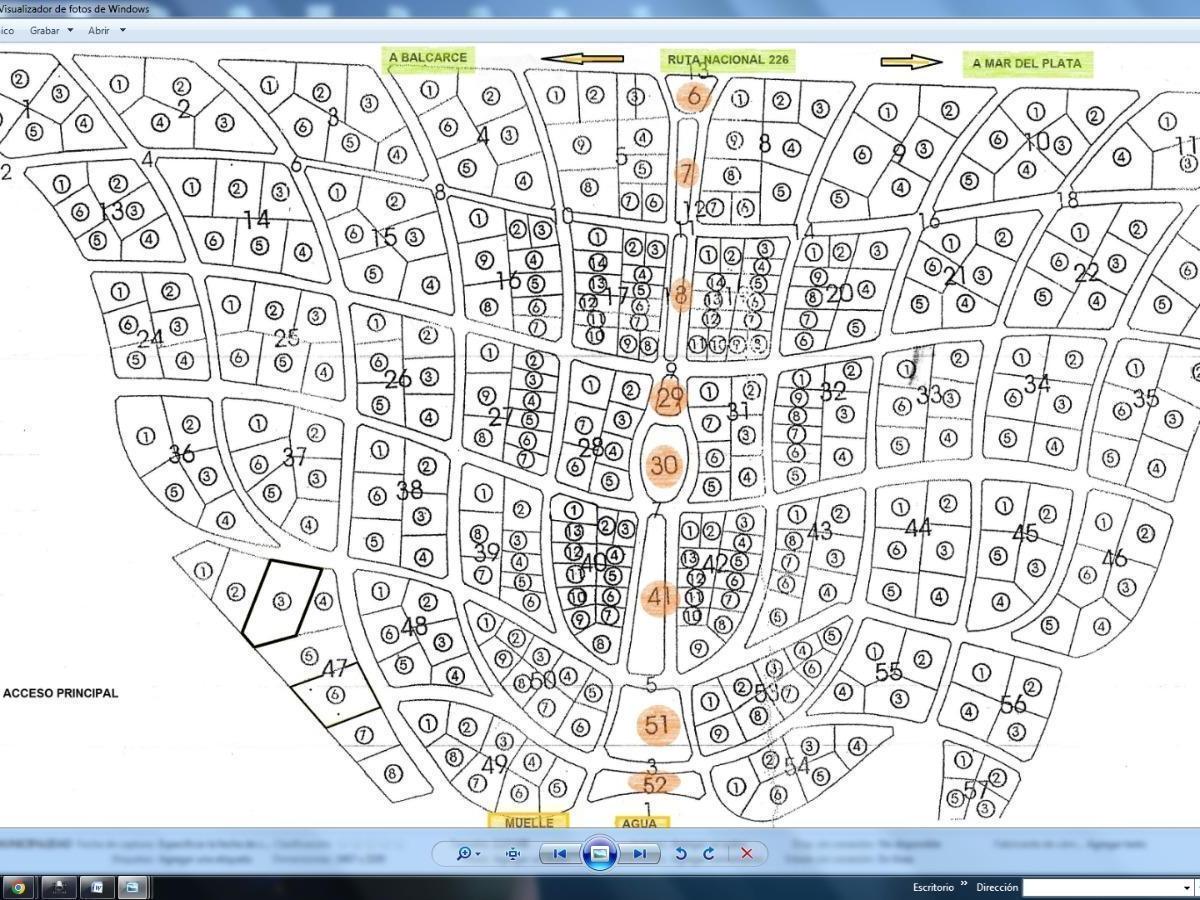Start the slideshow with center button

coord(599,853)
